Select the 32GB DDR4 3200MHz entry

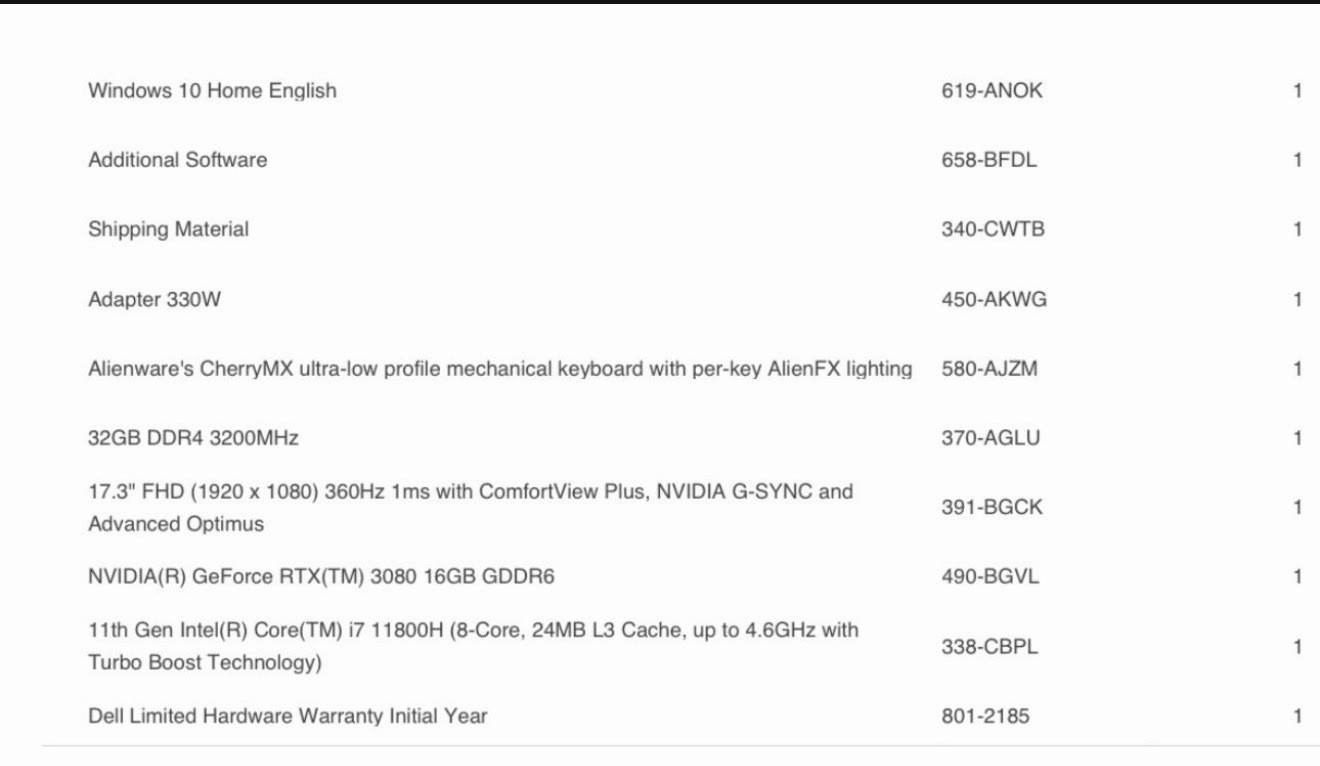click(193, 438)
